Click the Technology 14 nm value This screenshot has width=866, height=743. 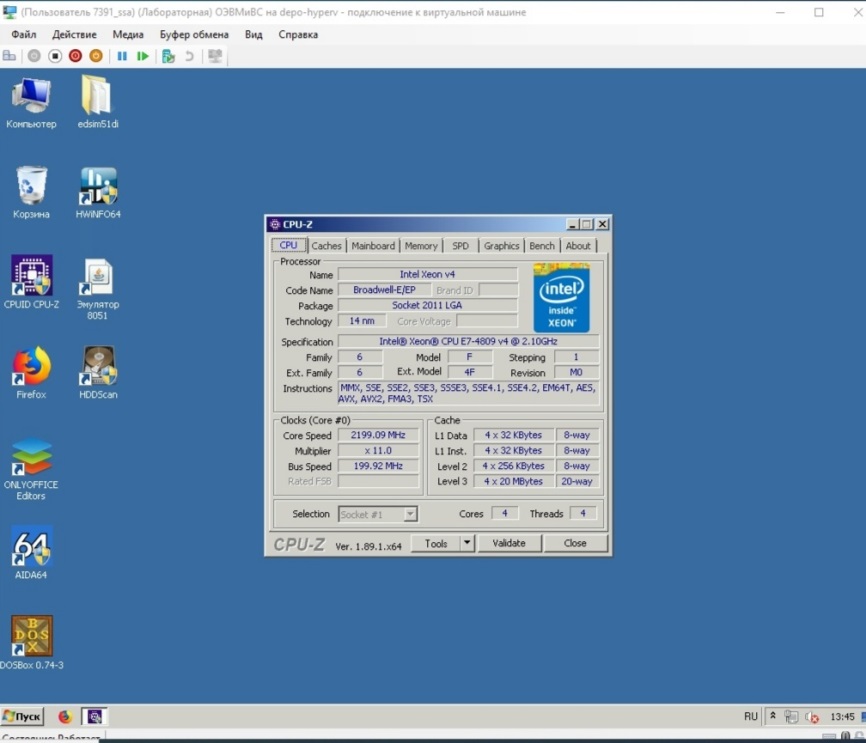pyautogui.click(x=362, y=321)
